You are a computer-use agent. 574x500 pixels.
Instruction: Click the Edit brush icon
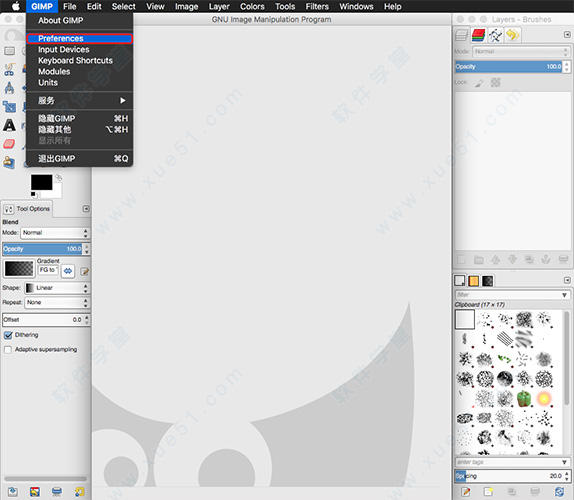coord(466,492)
